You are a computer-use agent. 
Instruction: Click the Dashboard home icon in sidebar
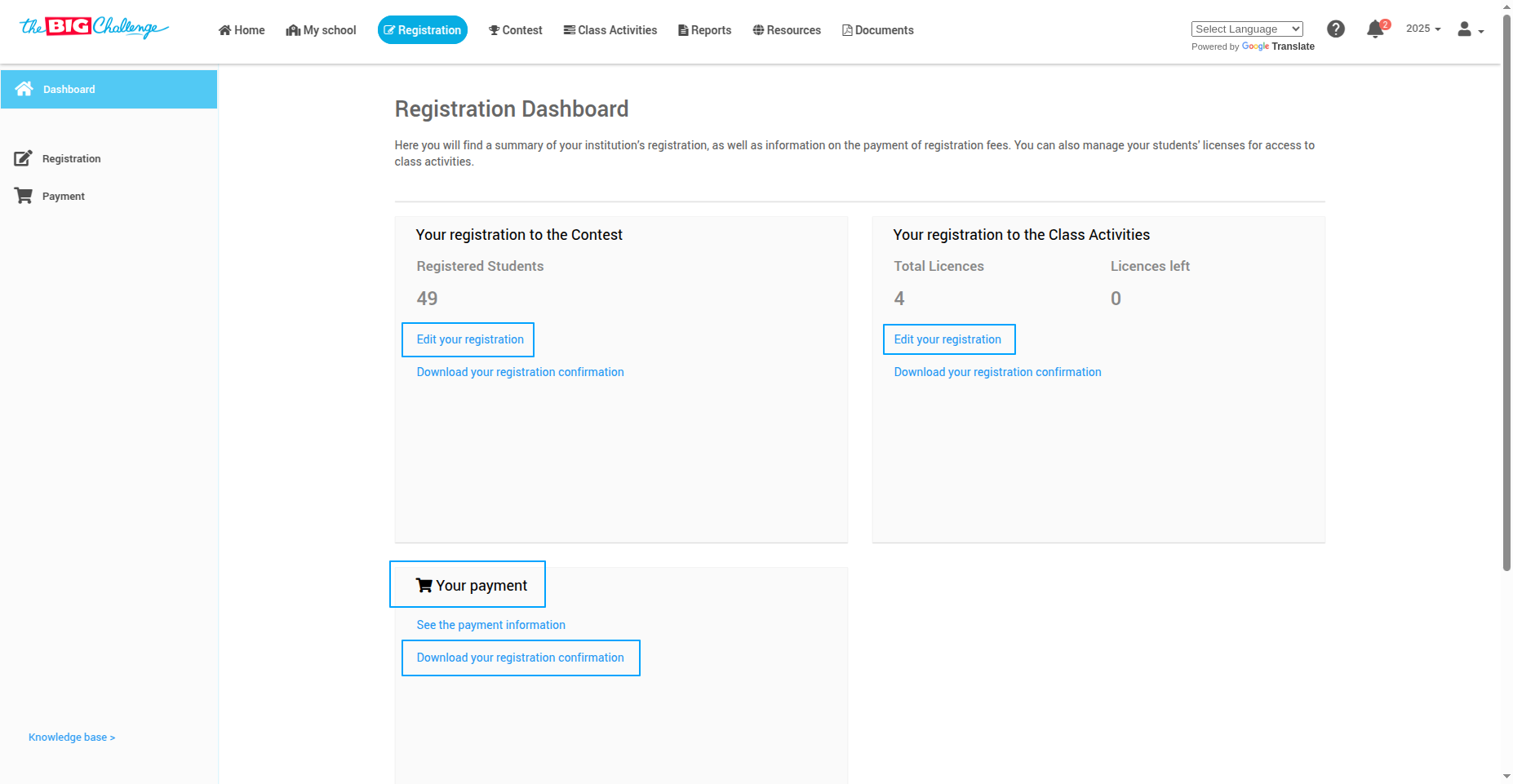24,89
